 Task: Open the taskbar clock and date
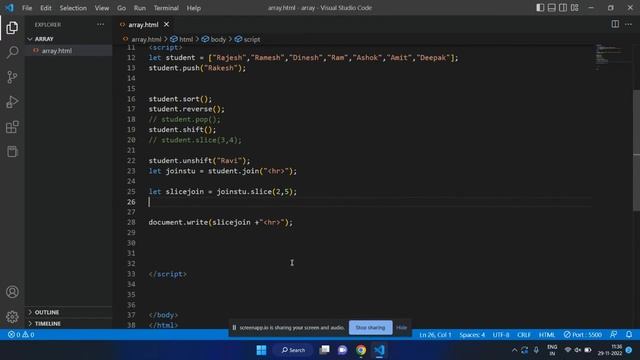[610, 350]
